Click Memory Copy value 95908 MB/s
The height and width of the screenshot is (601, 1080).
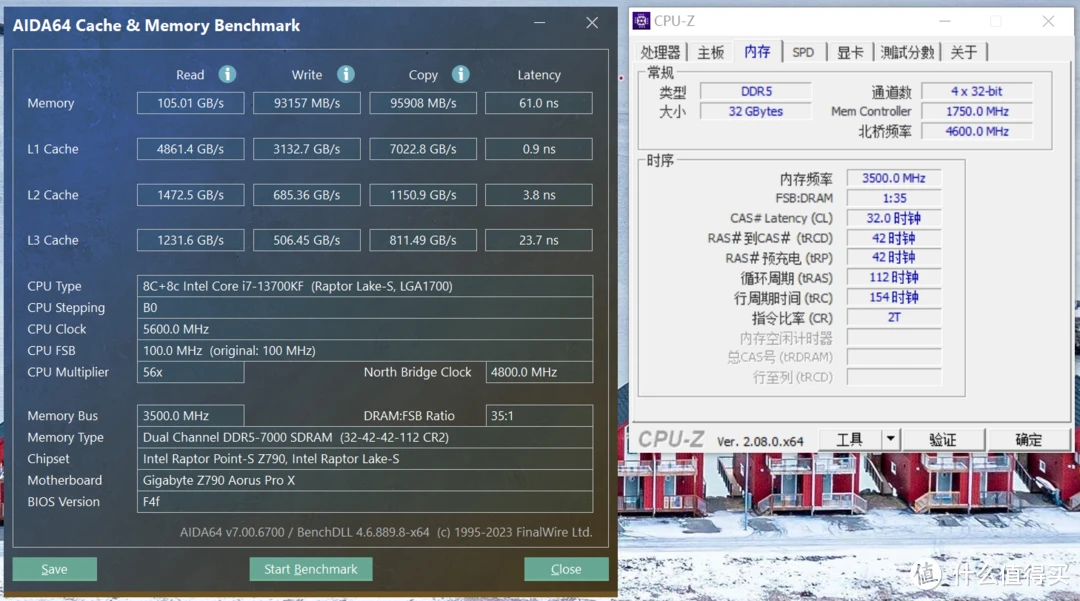click(x=423, y=103)
